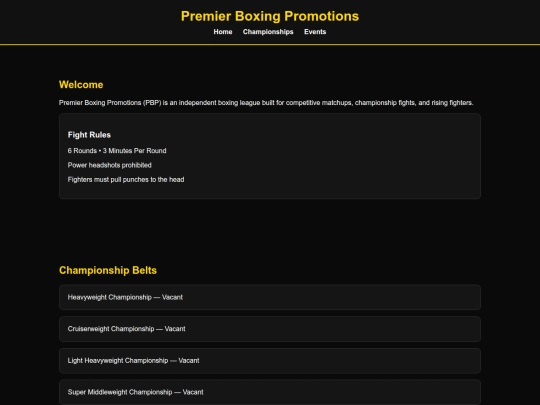Click the Vacant status of Cruiserweight belt
The height and width of the screenshot is (405, 540).
(175, 329)
